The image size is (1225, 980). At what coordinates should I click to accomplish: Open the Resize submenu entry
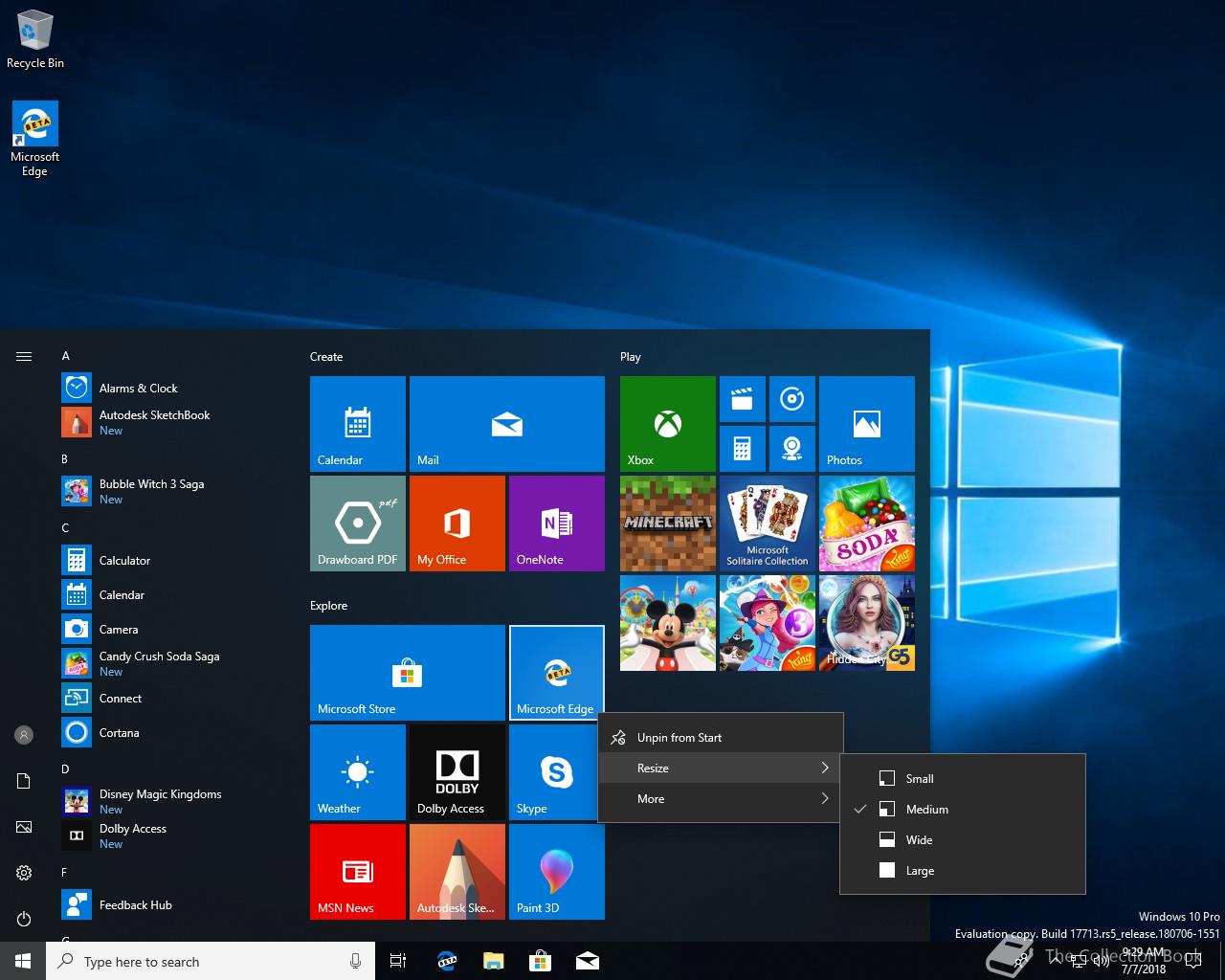[721, 768]
